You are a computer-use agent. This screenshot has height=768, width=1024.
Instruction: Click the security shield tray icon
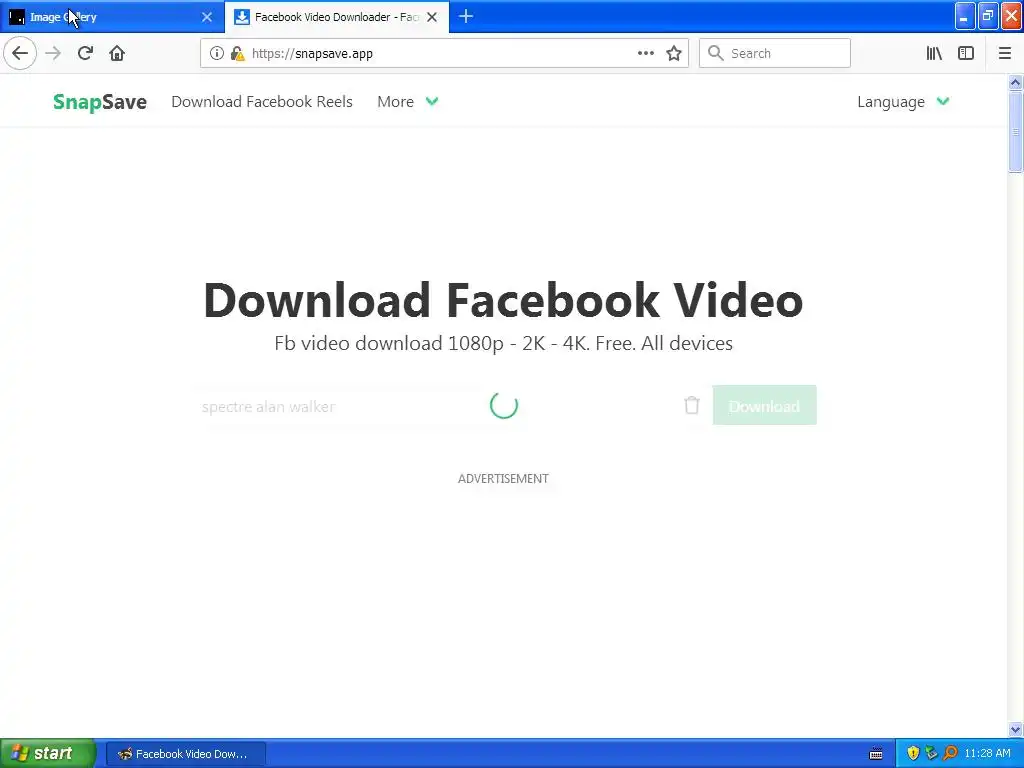pyautogui.click(x=913, y=754)
